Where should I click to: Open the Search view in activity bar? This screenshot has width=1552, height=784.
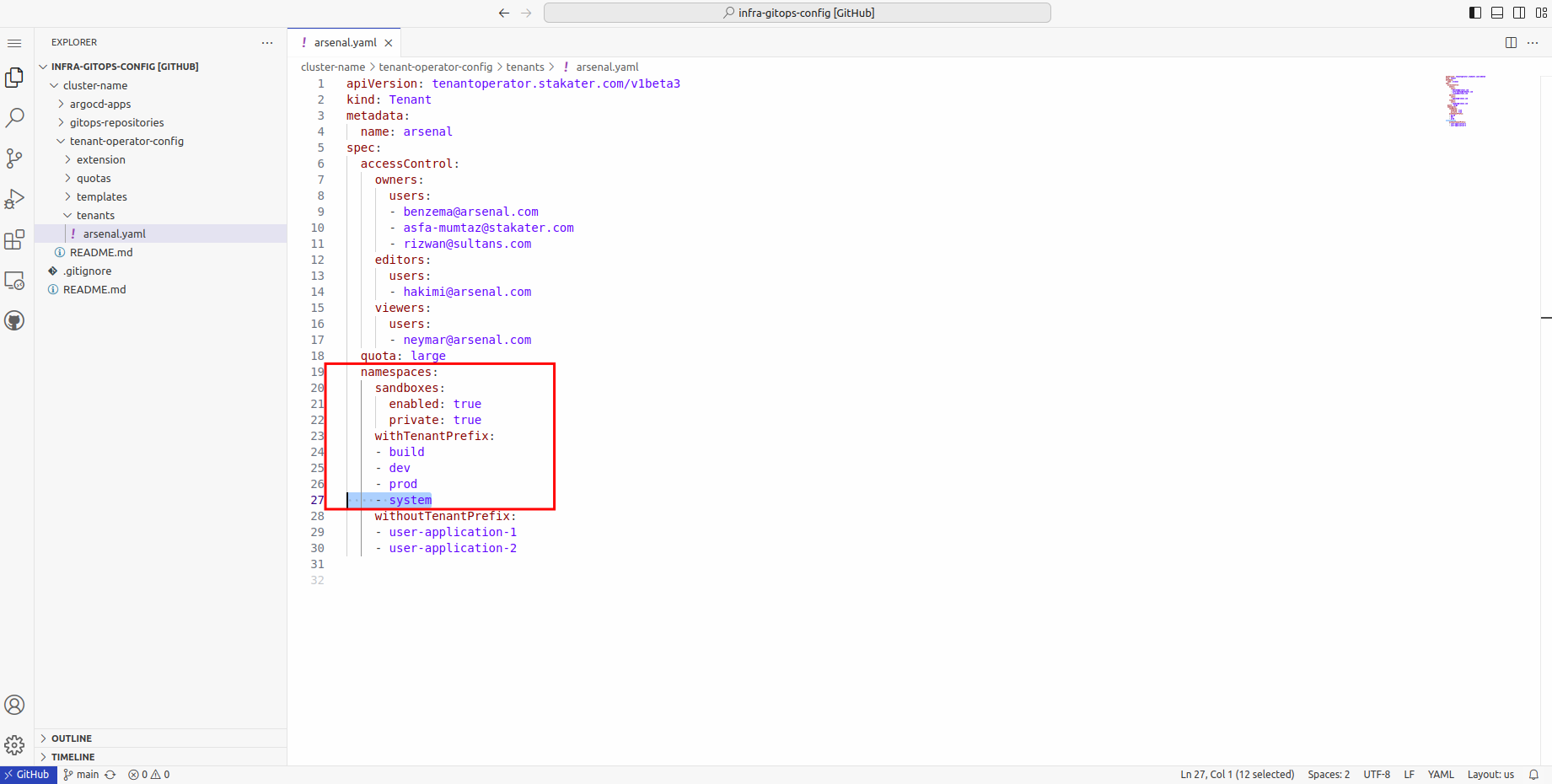[14, 118]
